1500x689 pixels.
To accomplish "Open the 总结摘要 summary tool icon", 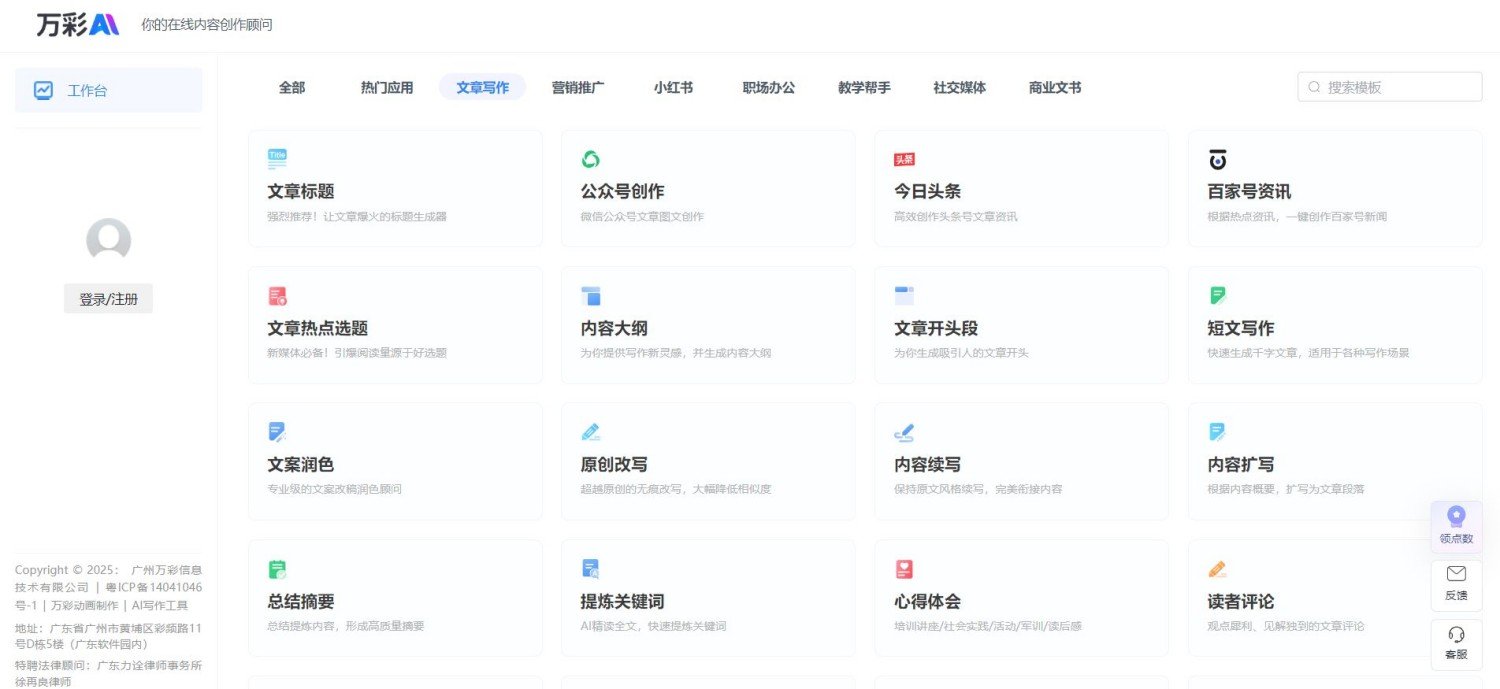I will click(x=277, y=568).
